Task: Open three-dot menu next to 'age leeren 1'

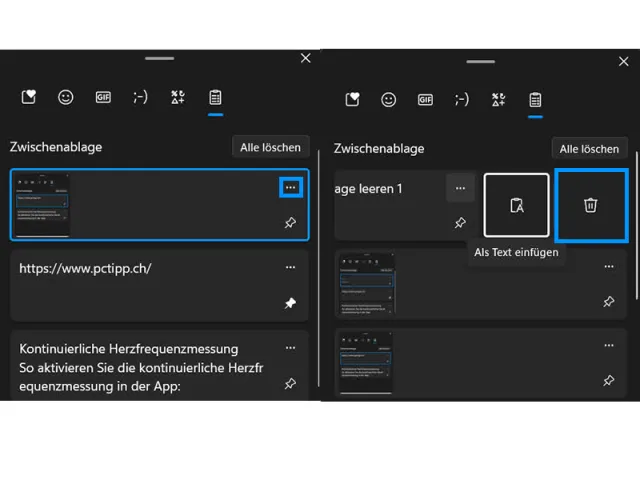Action: click(460, 188)
